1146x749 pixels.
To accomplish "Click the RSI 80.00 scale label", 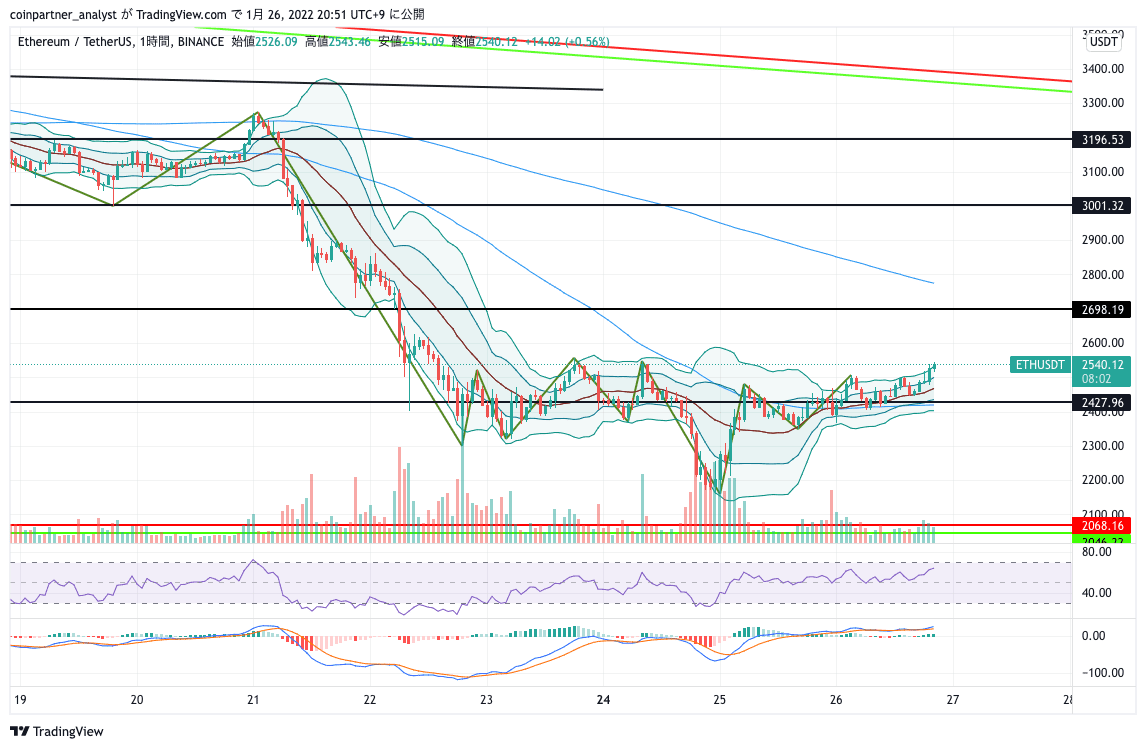I will pos(1096,552).
